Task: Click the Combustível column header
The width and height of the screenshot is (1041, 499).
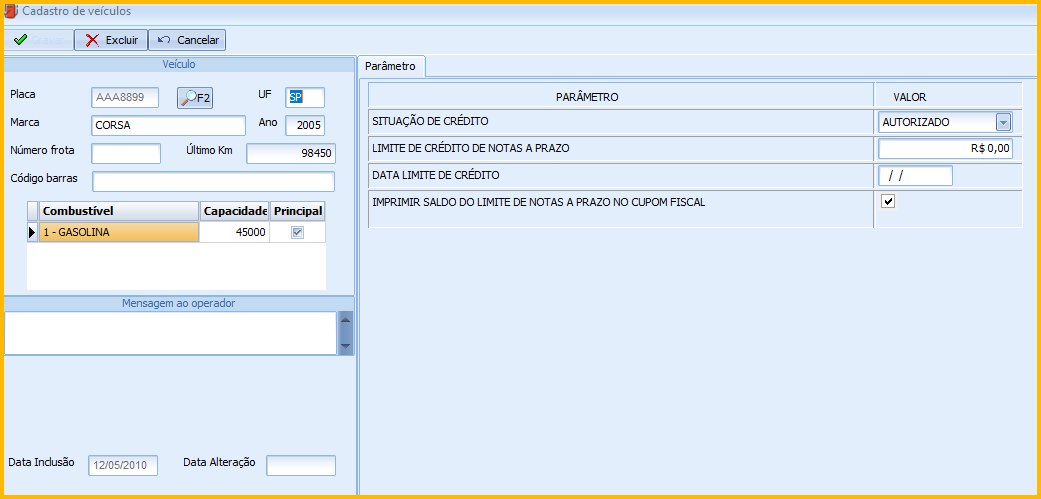Action: pos(119,211)
